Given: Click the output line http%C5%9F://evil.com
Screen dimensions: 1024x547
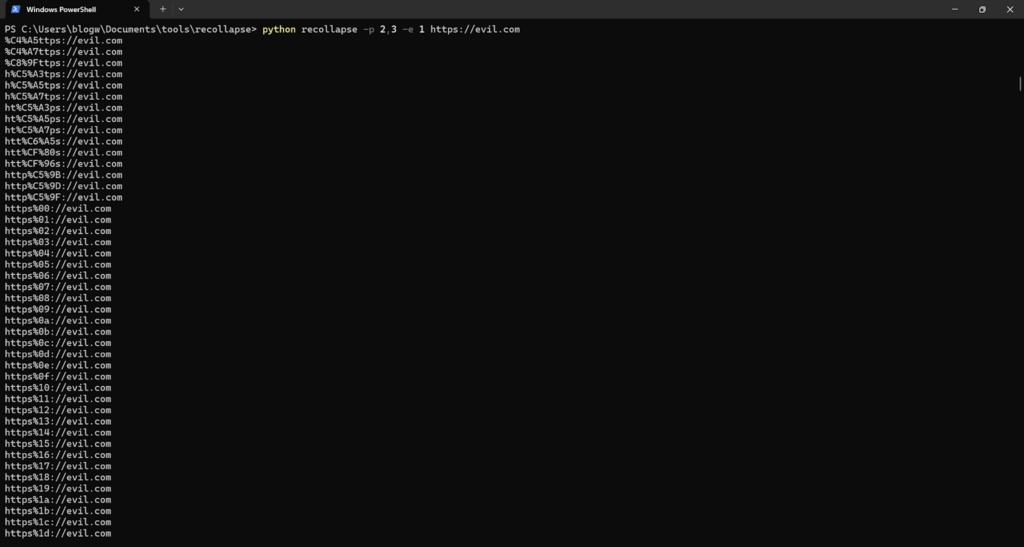Looking at the screenshot, I should click(64, 198).
